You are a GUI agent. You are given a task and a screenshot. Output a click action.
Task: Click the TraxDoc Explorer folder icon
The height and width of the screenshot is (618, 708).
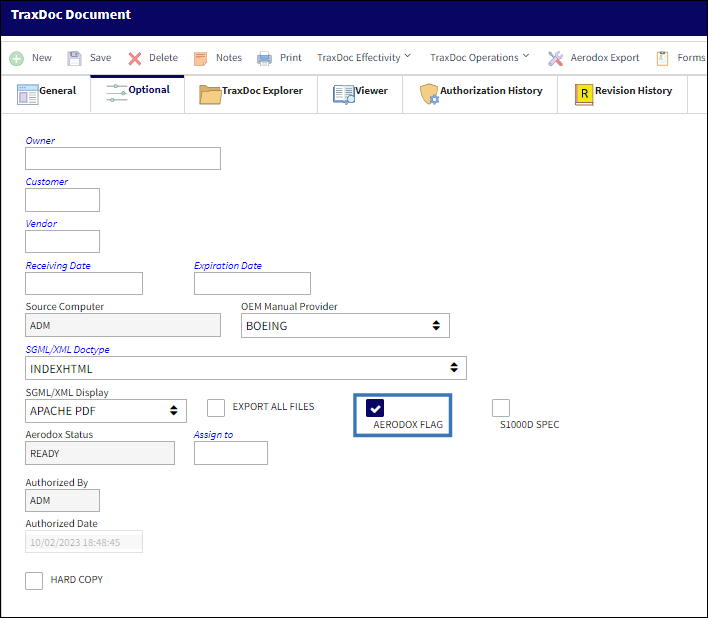[x=210, y=95]
